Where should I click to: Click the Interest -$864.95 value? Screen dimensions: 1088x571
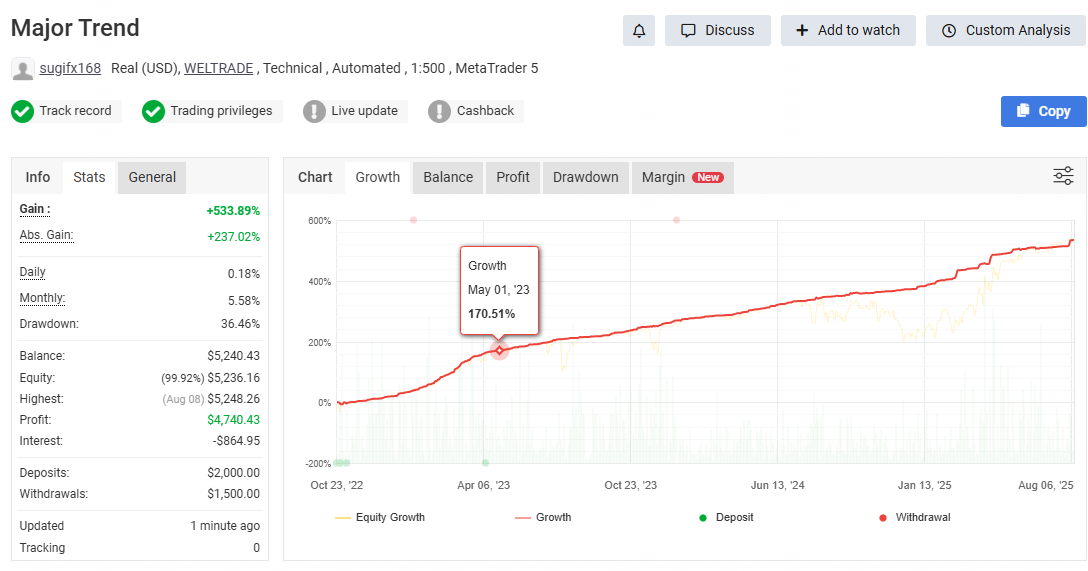pos(236,441)
